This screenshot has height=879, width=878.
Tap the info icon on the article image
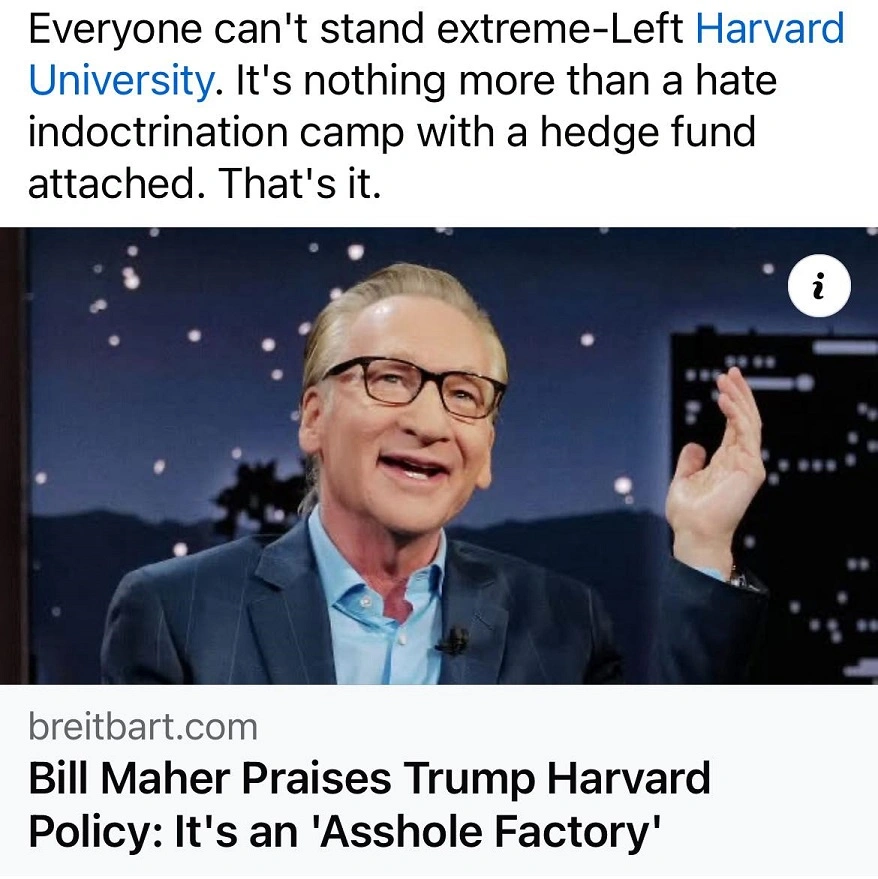click(820, 289)
